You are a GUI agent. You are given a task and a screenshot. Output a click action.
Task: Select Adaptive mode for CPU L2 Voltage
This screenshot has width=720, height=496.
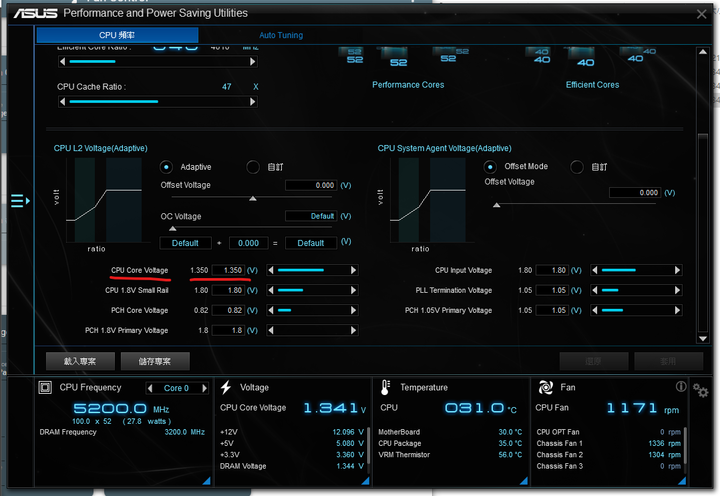(x=166, y=167)
